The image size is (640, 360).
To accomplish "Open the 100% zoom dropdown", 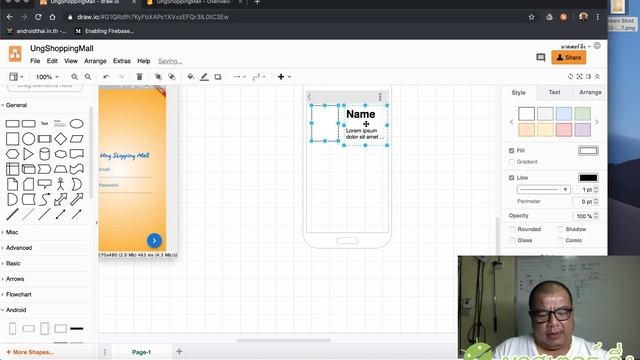I will click(47, 77).
